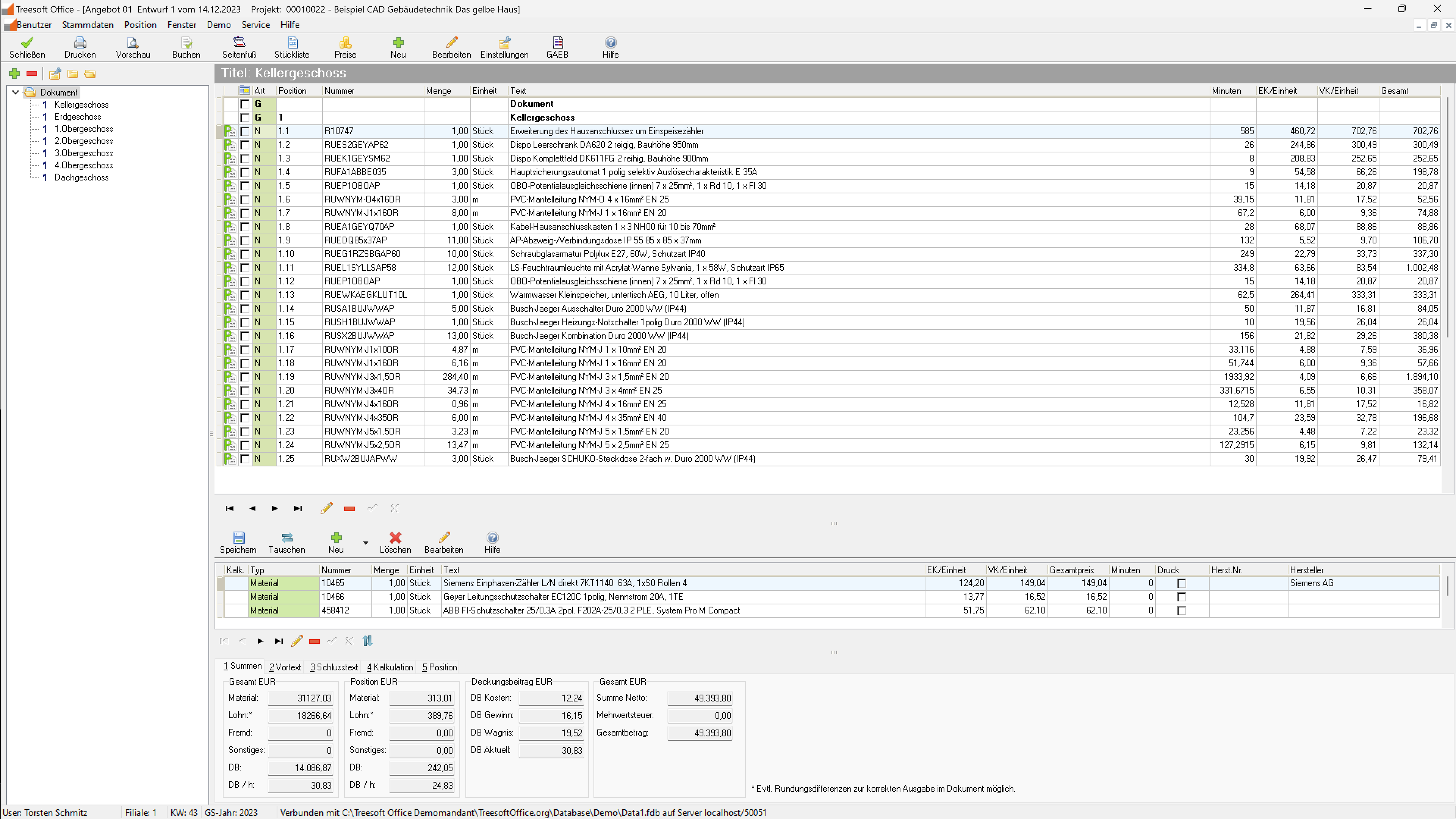Image resolution: width=1456 pixels, height=819 pixels.
Task: Click the DB Aktuell value field
Action: 552,751
